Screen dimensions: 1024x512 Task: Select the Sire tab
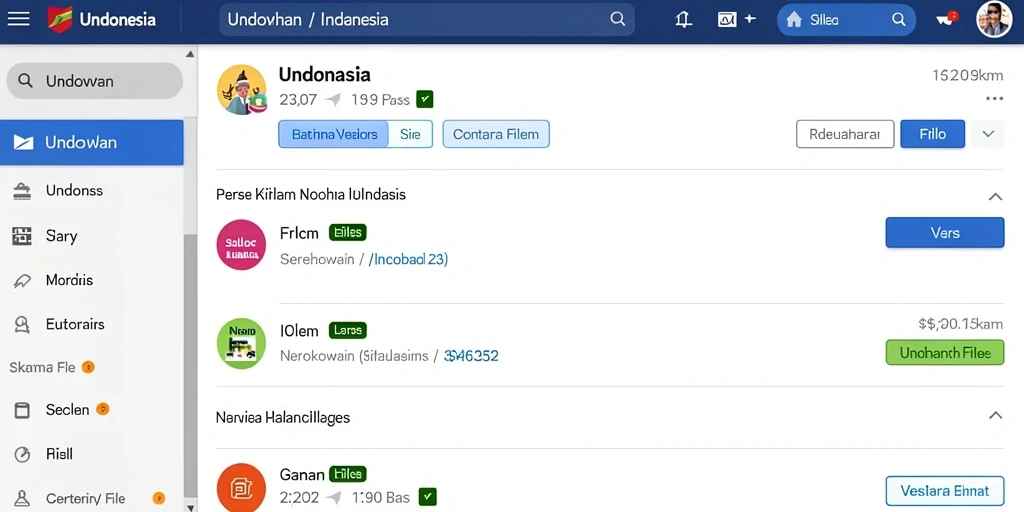click(410, 134)
